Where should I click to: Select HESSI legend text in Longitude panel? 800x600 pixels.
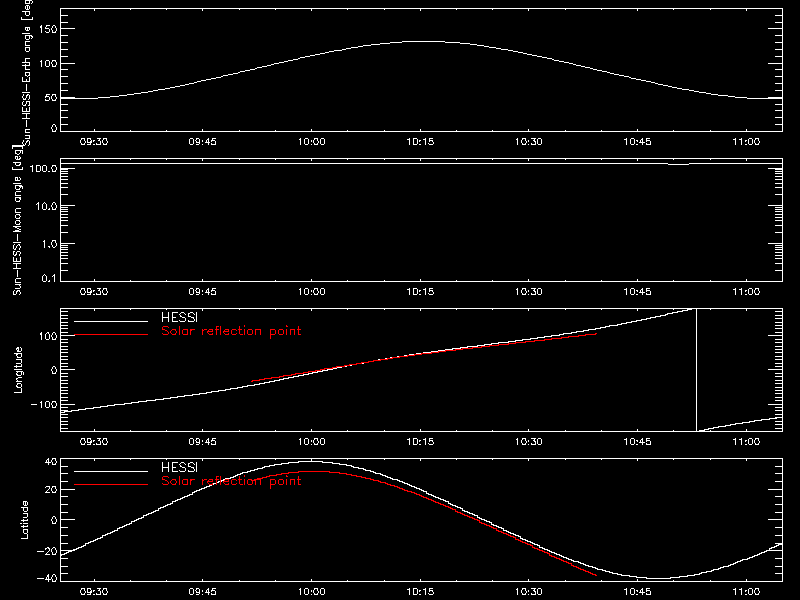click(179, 317)
